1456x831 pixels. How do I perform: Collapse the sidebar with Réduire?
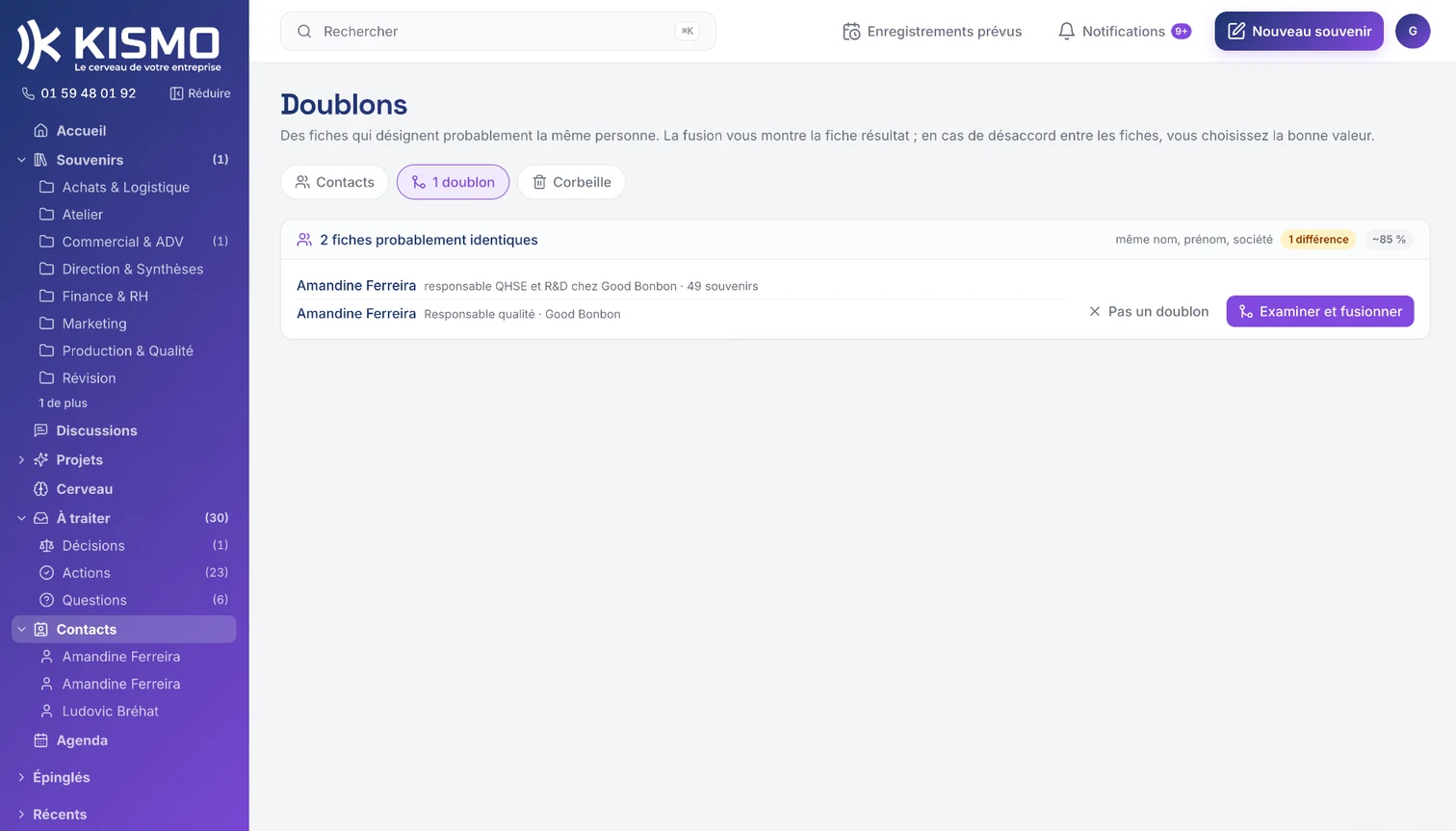point(200,93)
